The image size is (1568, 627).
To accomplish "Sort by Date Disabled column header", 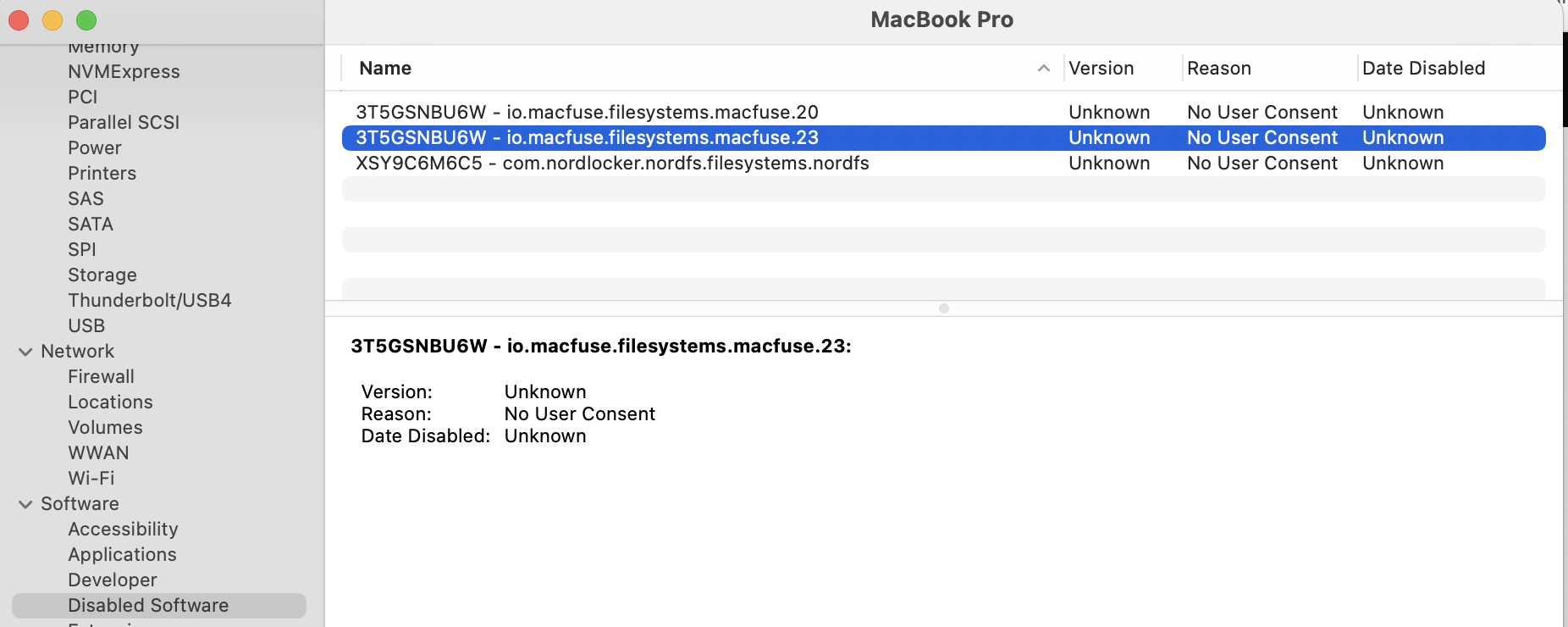I will [1423, 69].
